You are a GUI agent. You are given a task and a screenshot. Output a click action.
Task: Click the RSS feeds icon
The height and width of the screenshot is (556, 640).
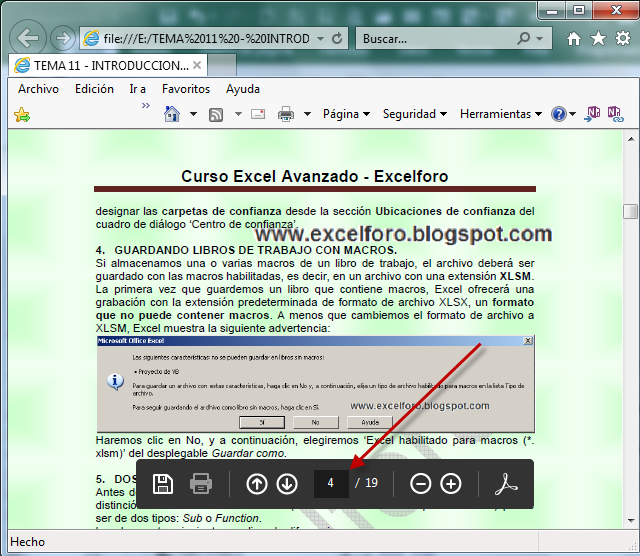[x=216, y=115]
